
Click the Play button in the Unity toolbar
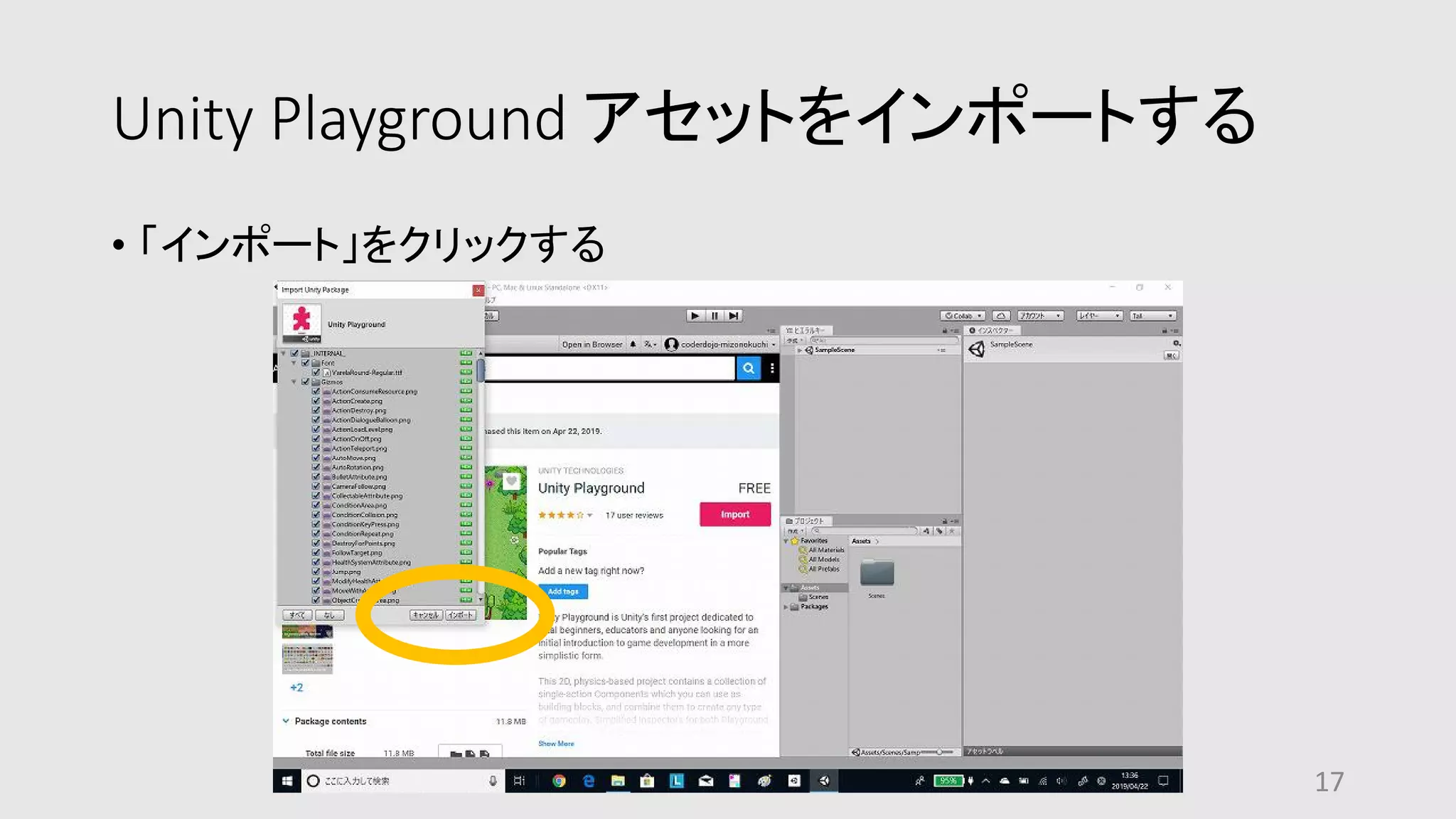click(x=695, y=316)
